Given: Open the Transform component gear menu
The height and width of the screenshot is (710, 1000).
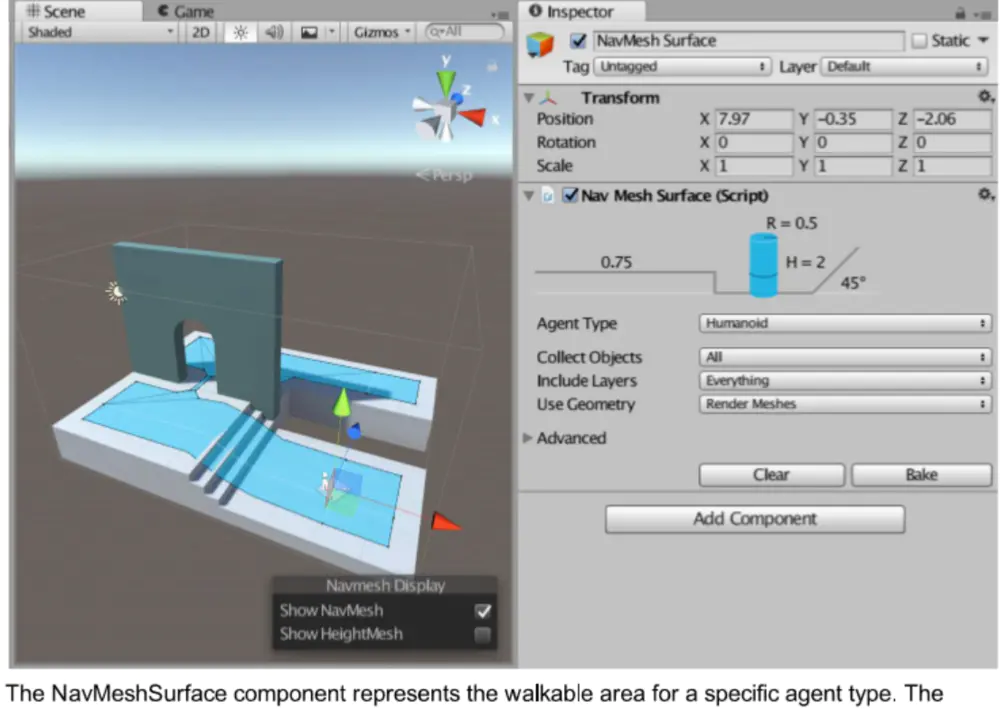Looking at the screenshot, I should point(985,97).
